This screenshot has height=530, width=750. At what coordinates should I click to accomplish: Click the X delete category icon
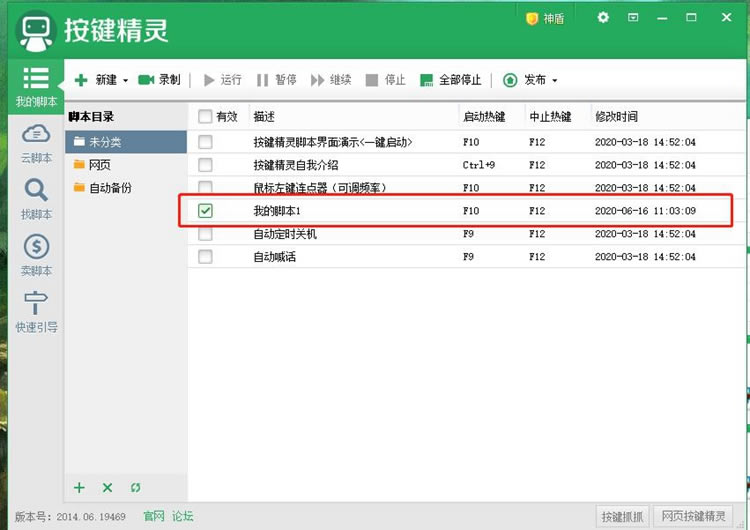[107, 488]
